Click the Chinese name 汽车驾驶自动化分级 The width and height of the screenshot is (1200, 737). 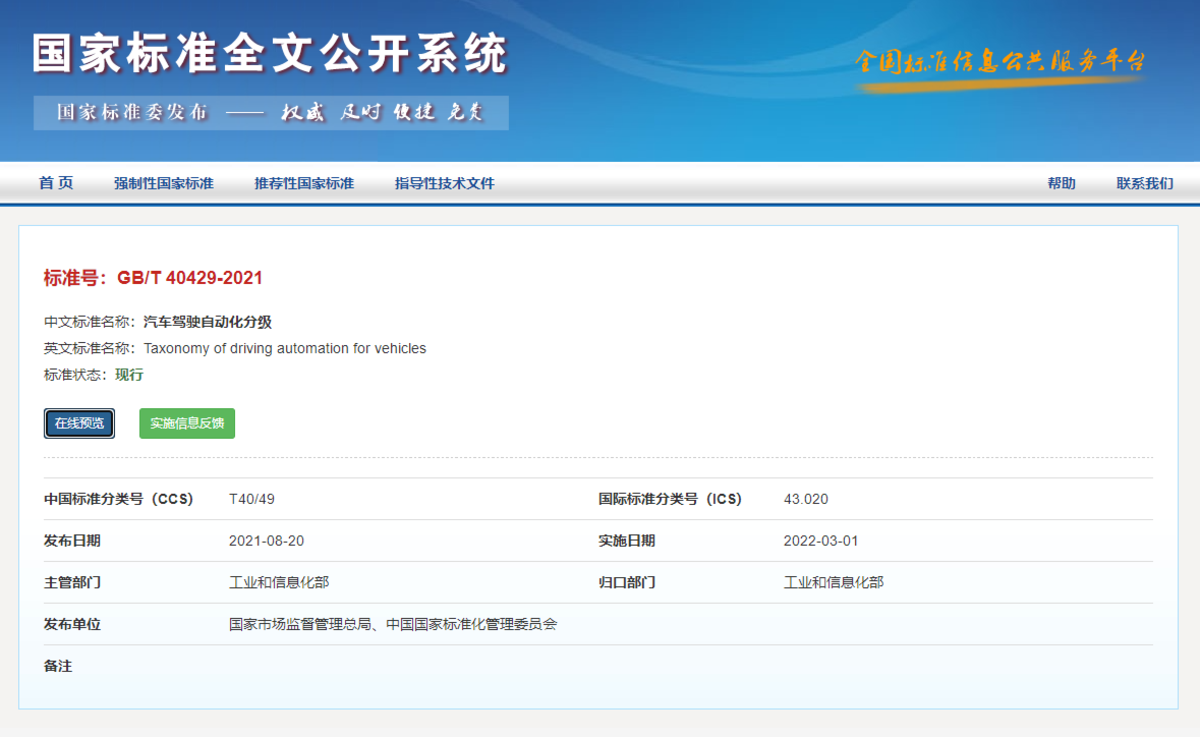click(208, 322)
